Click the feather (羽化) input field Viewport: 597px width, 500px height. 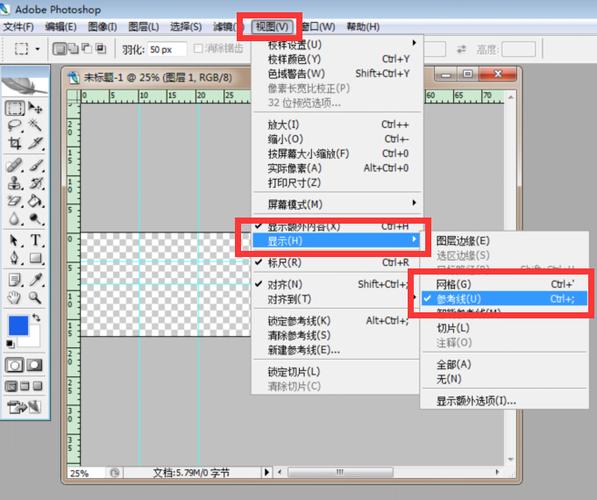tap(167, 50)
